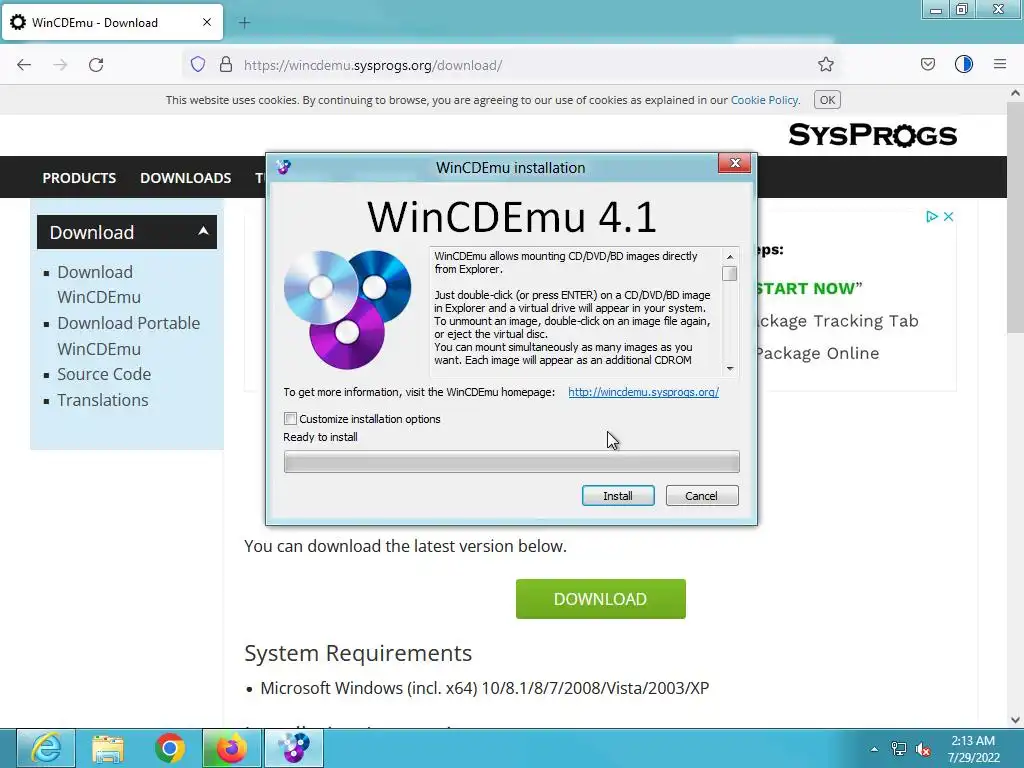Click the padlock site security icon

click(x=226, y=65)
